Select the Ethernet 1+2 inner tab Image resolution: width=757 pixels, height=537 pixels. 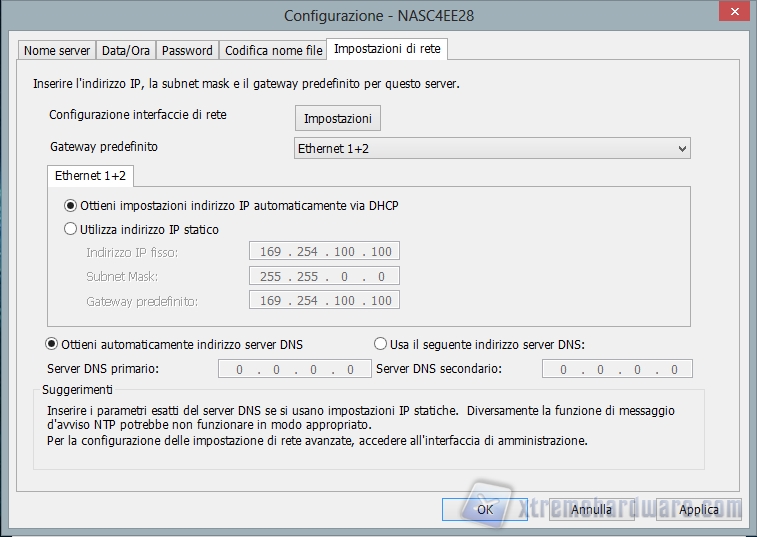[93, 175]
